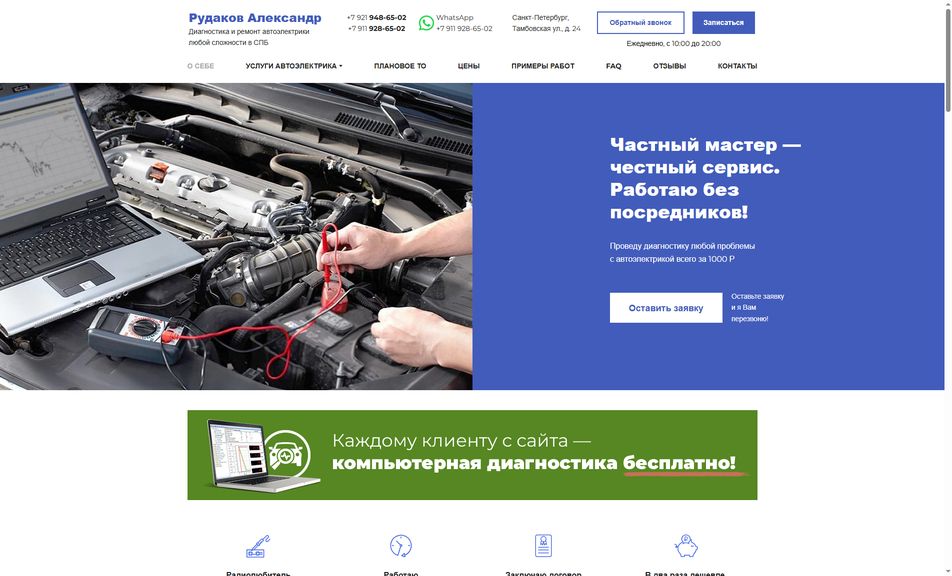Screen dimensions: 952x576
Task: Call the bold +7 911 928-65-02 number
Action: click(376, 29)
